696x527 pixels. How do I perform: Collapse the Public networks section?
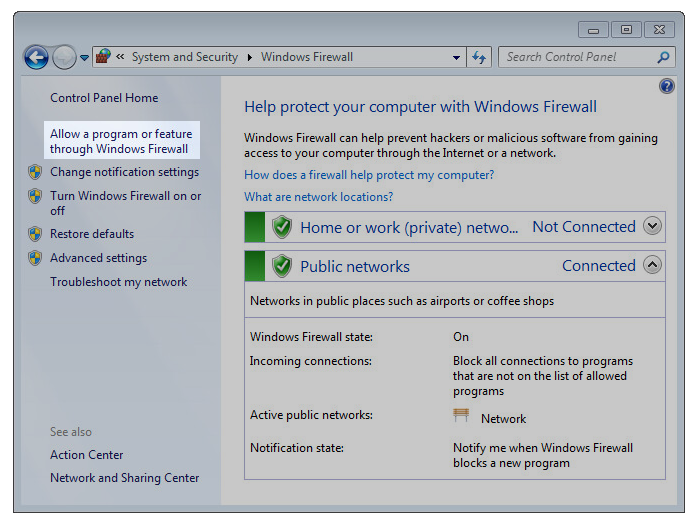click(652, 265)
